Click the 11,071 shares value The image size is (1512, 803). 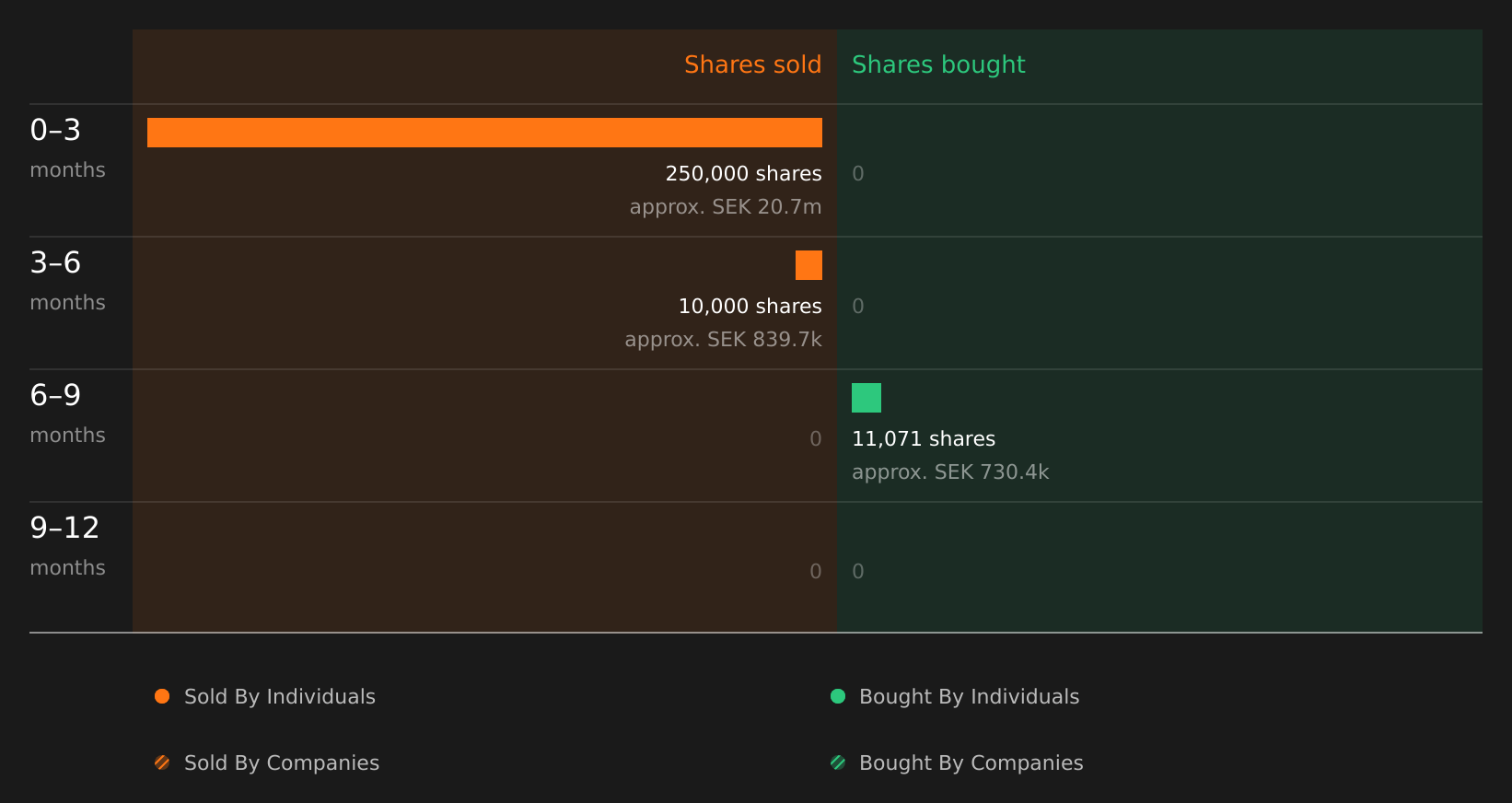pos(924,438)
